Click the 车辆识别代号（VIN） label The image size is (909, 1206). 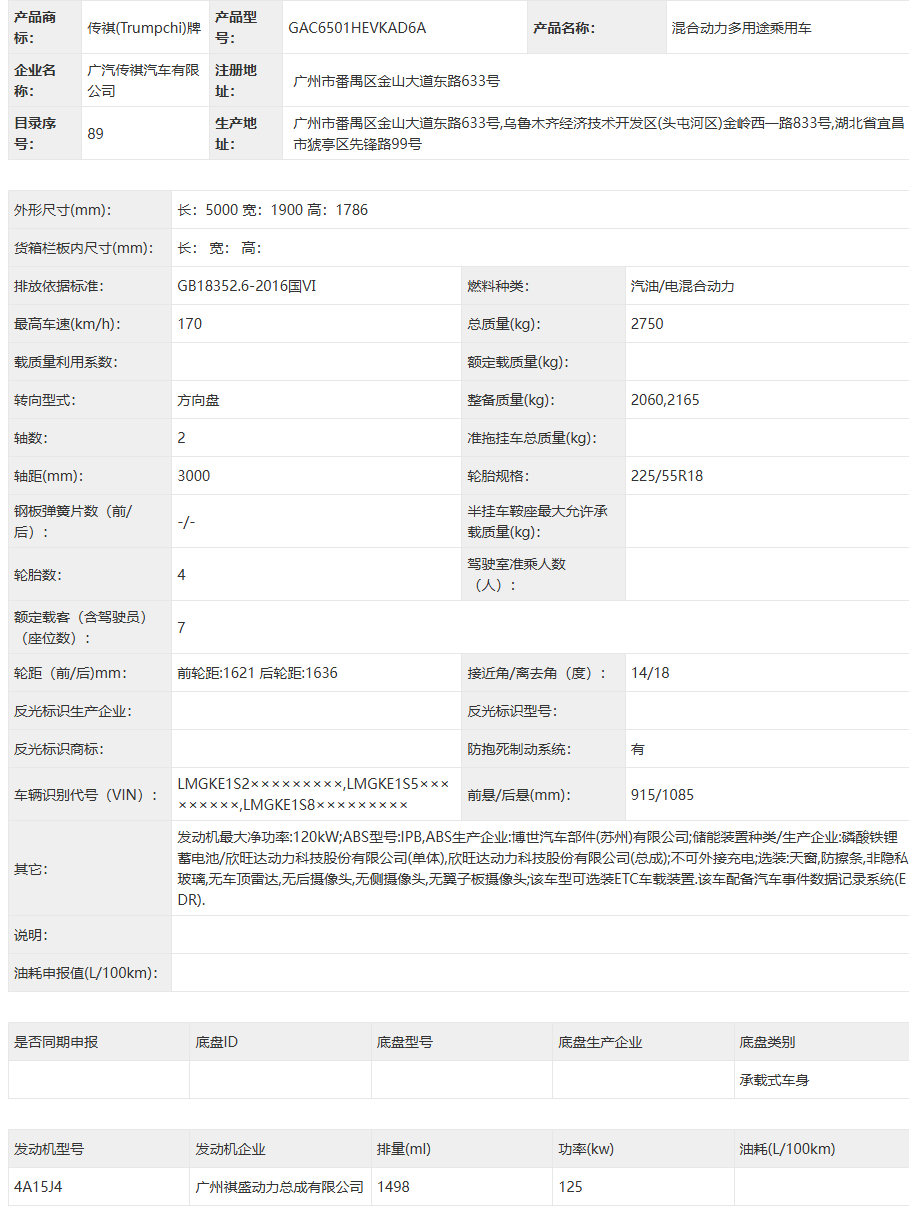pyautogui.click(x=86, y=795)
